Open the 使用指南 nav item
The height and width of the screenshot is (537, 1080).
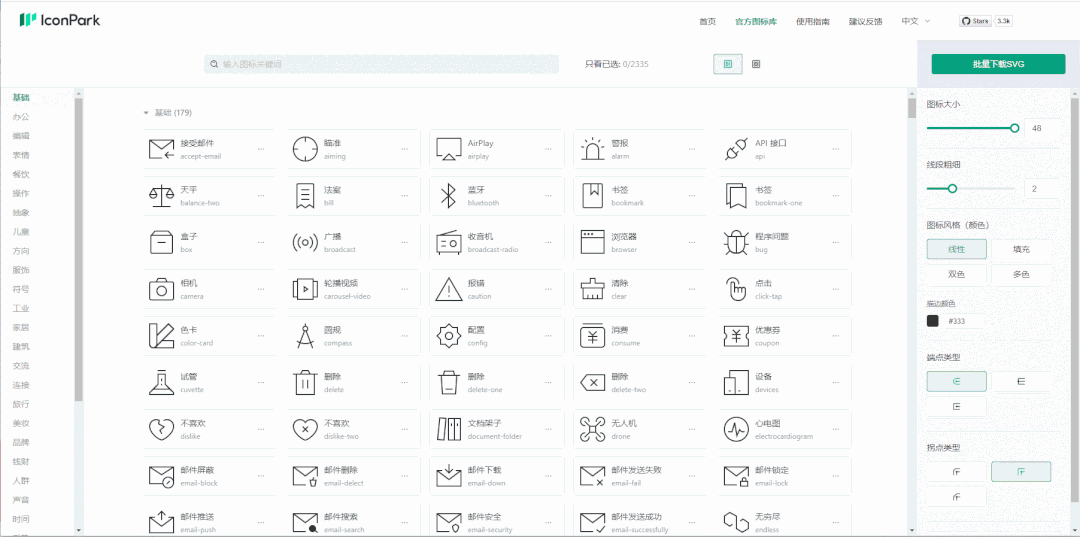[813, 21]
